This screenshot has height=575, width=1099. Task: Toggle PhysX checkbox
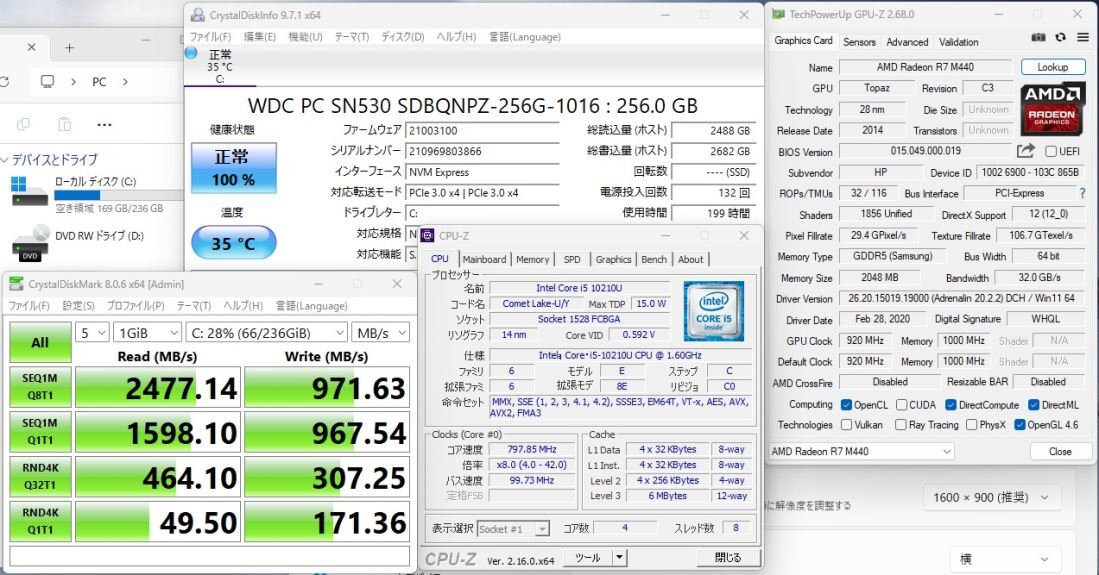pos(971,424)
